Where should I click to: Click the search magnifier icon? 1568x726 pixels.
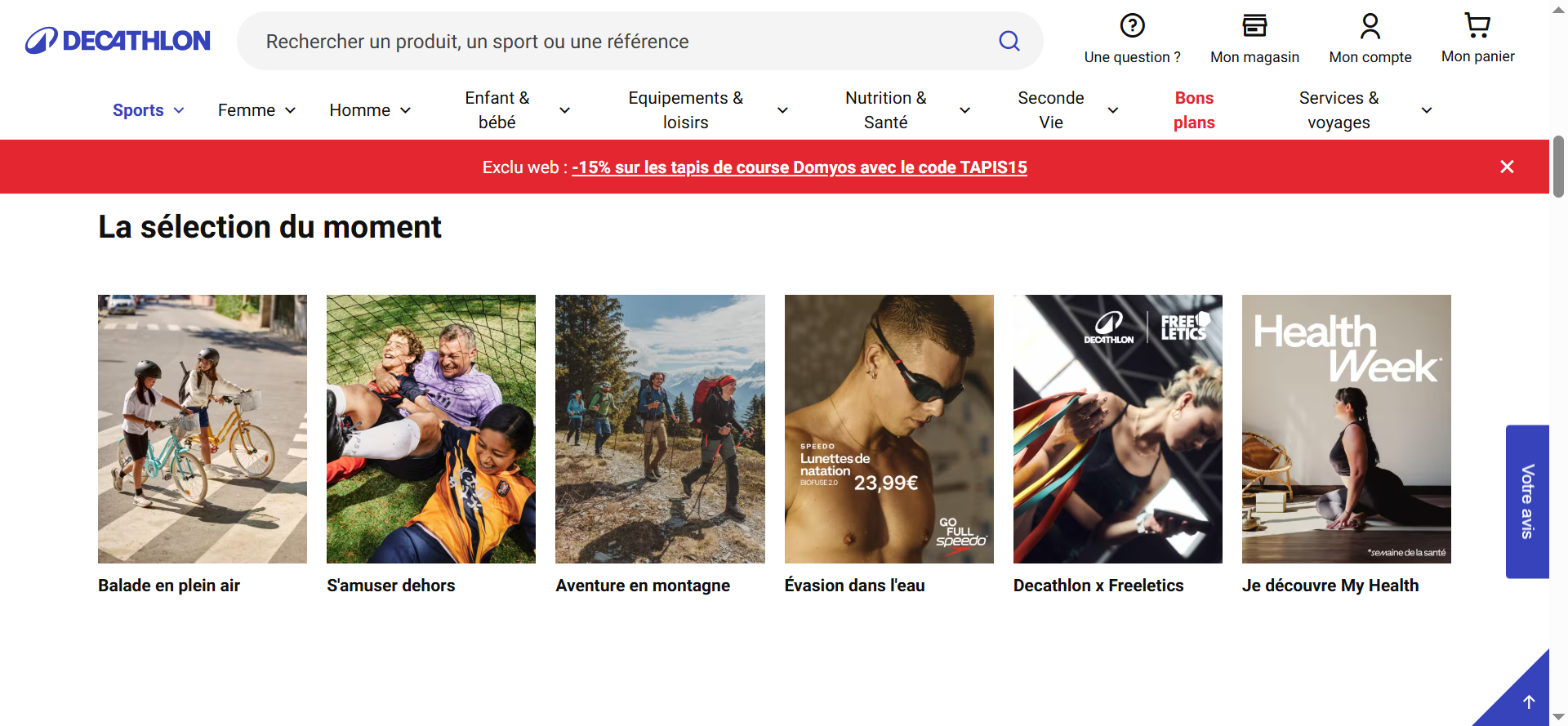pos(1009,41)
